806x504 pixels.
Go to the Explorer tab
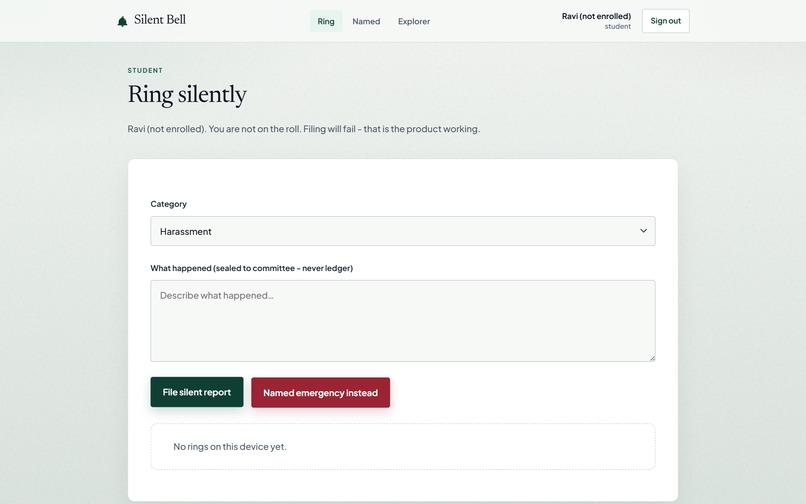pyautogui.click(x=414, y=21)
